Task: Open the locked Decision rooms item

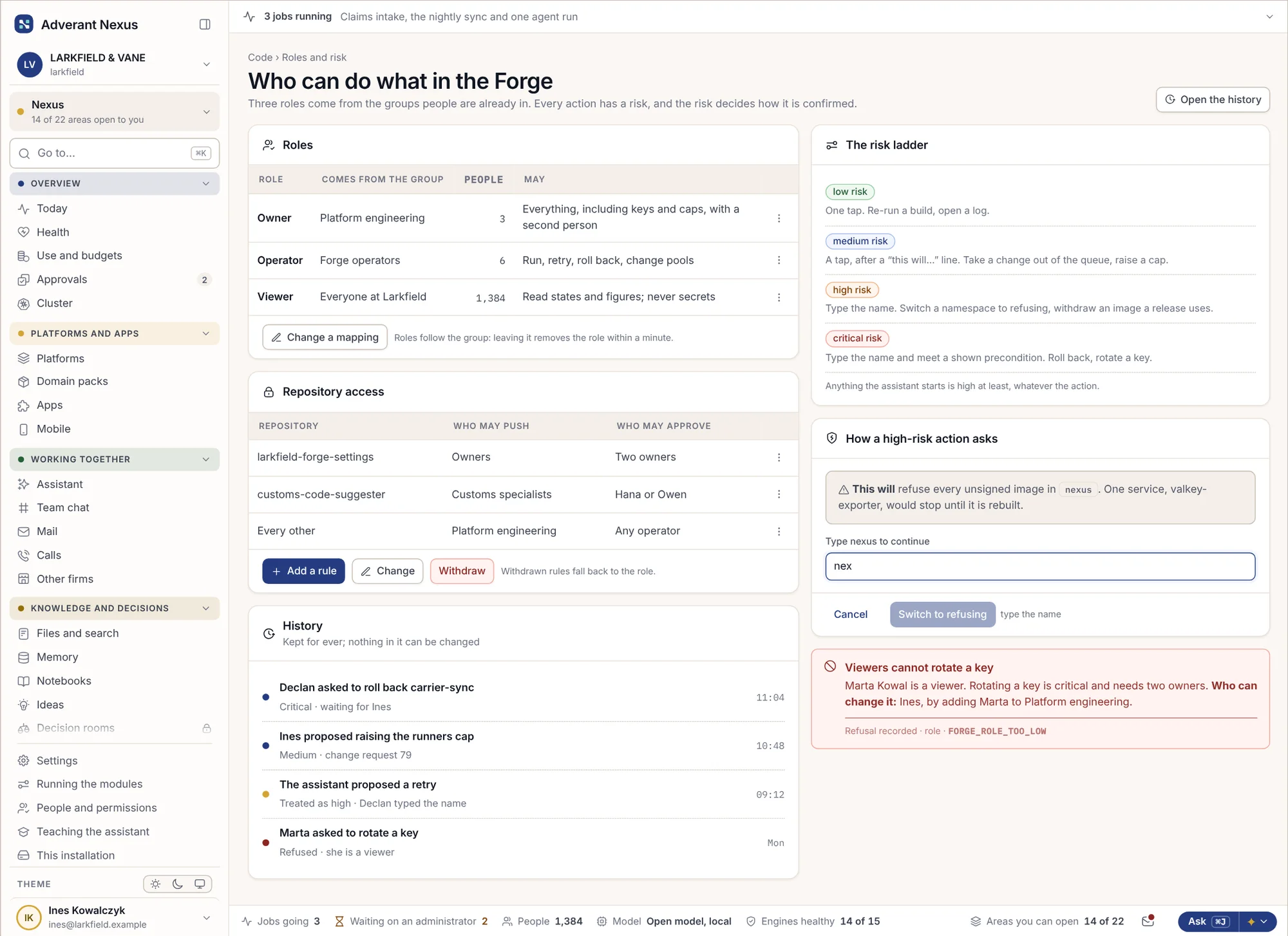Action: pyautogui.click(x=115, y=728)
